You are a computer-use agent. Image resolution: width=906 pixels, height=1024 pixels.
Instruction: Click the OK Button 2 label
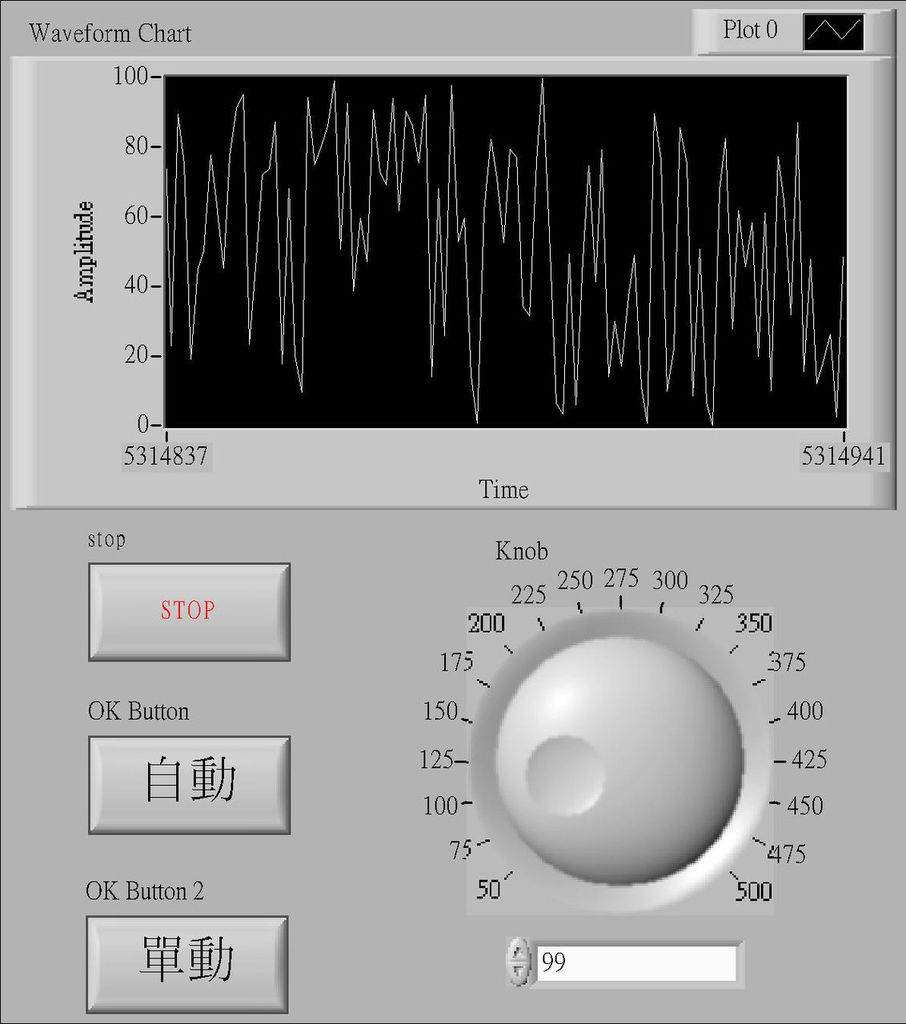click(x=145, y=891)
